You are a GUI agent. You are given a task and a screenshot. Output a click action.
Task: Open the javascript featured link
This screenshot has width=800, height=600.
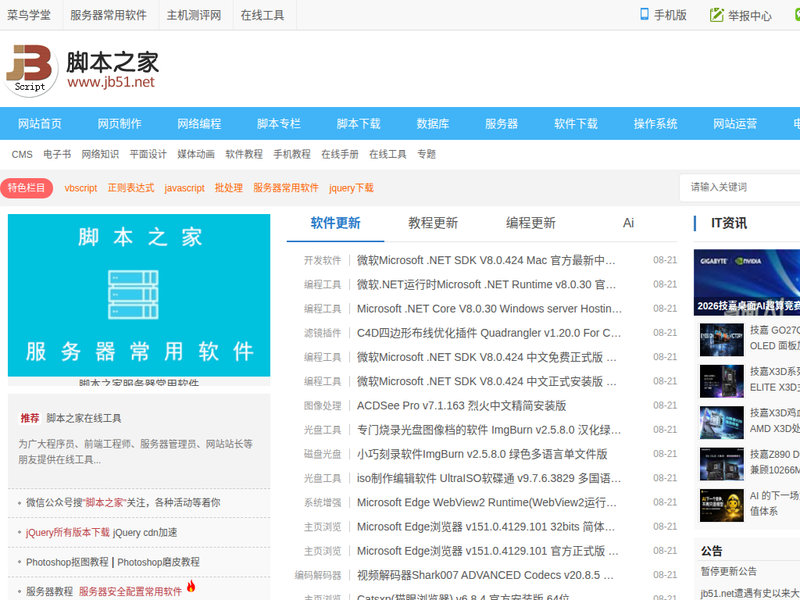point(184,188)
